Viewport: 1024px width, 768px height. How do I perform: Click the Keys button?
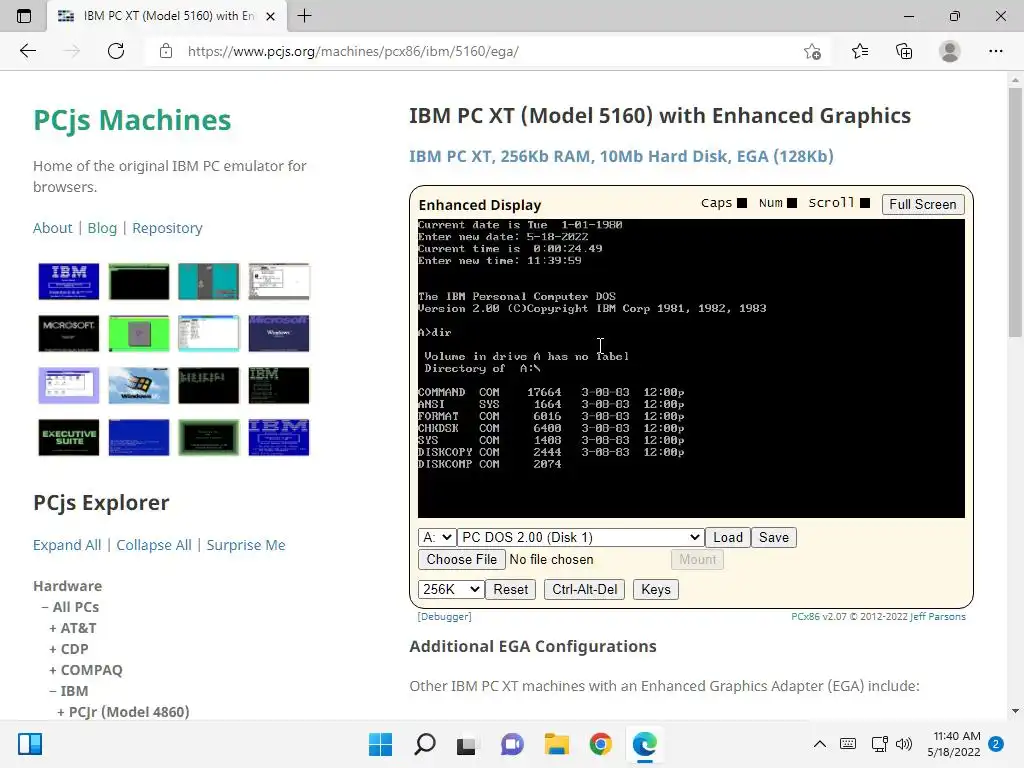(x=656, y=590)
